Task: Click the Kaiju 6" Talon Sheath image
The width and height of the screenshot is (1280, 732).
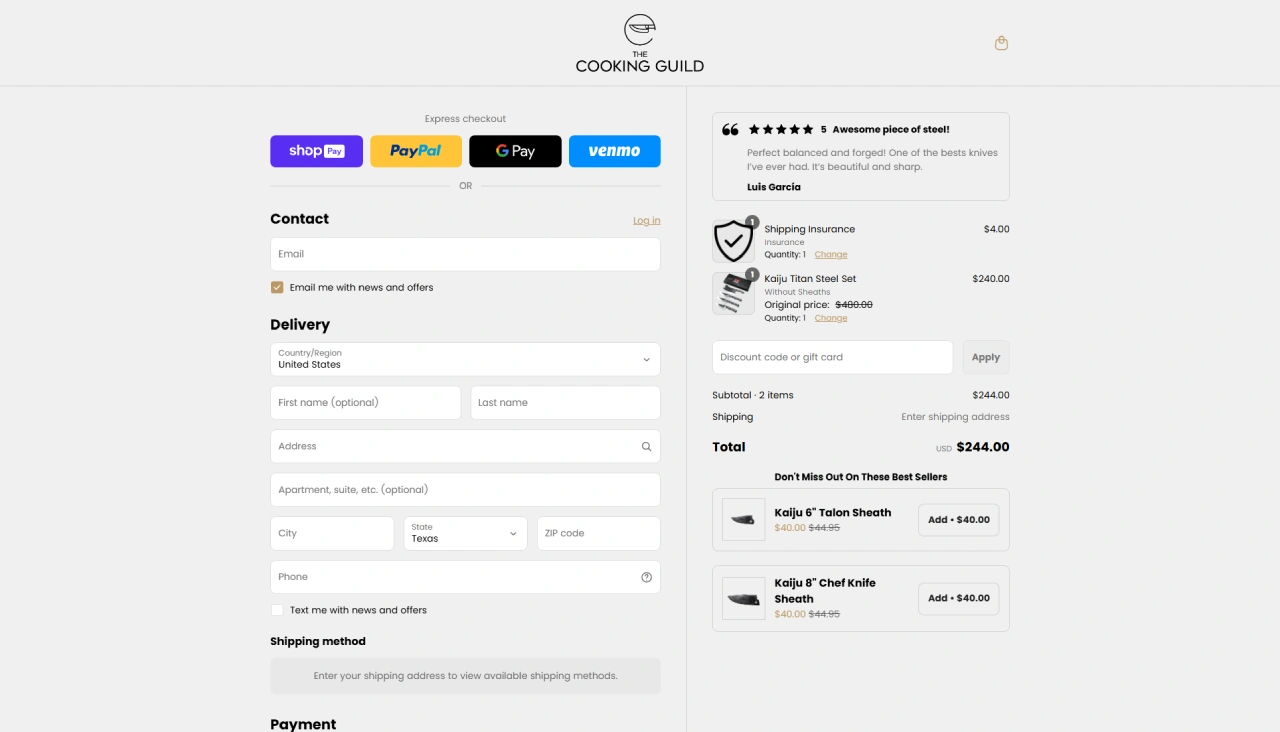Action: [744, 520]
